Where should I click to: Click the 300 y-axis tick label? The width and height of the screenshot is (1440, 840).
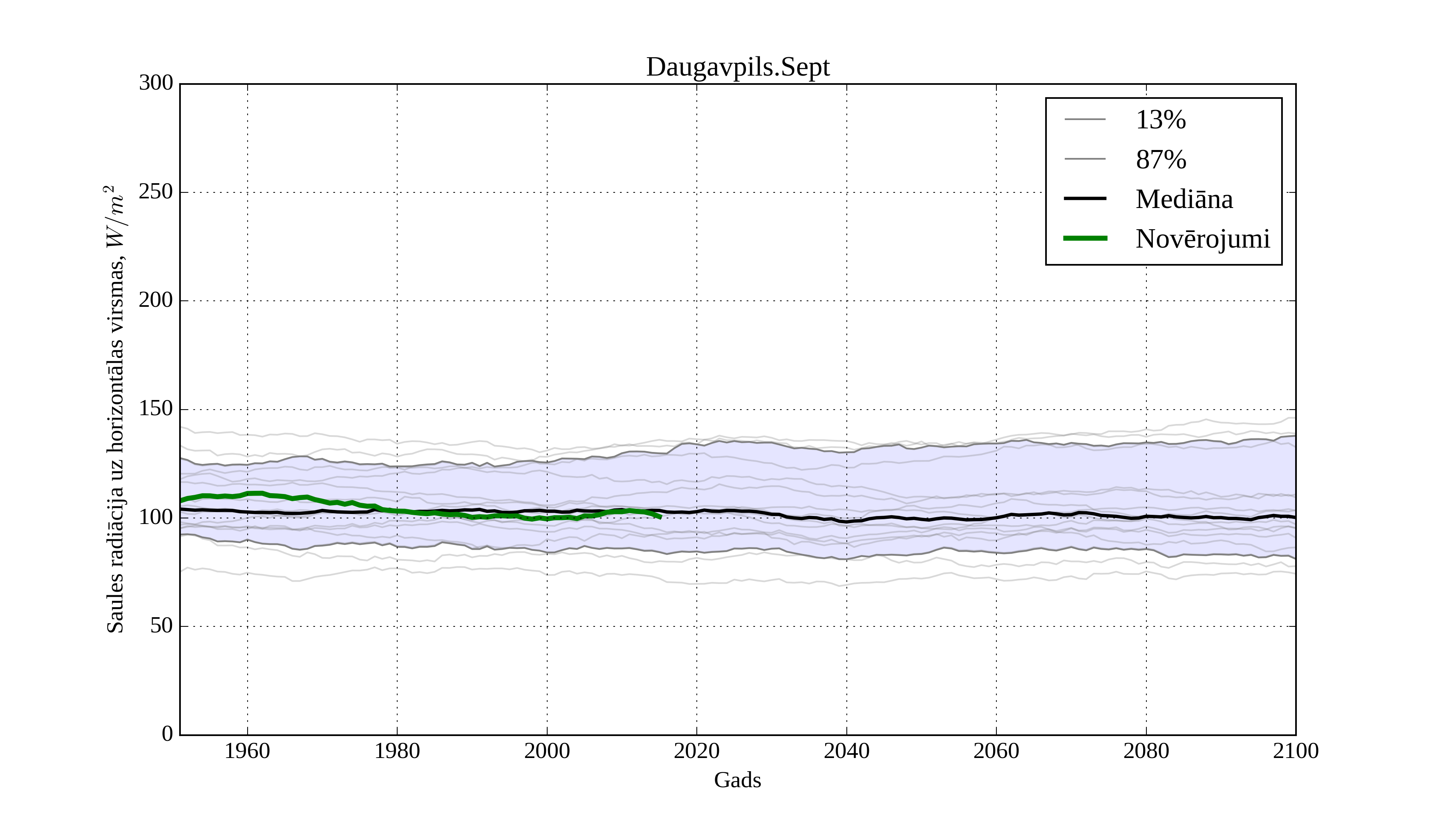coord(156,83)
